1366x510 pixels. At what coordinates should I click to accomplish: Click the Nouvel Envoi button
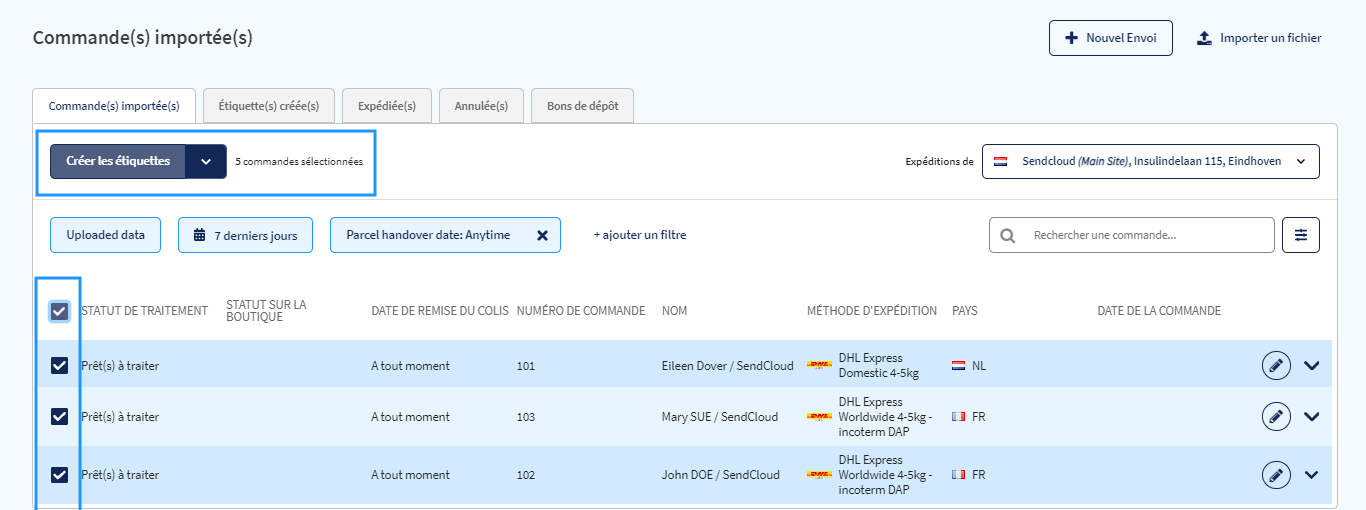1111,38
